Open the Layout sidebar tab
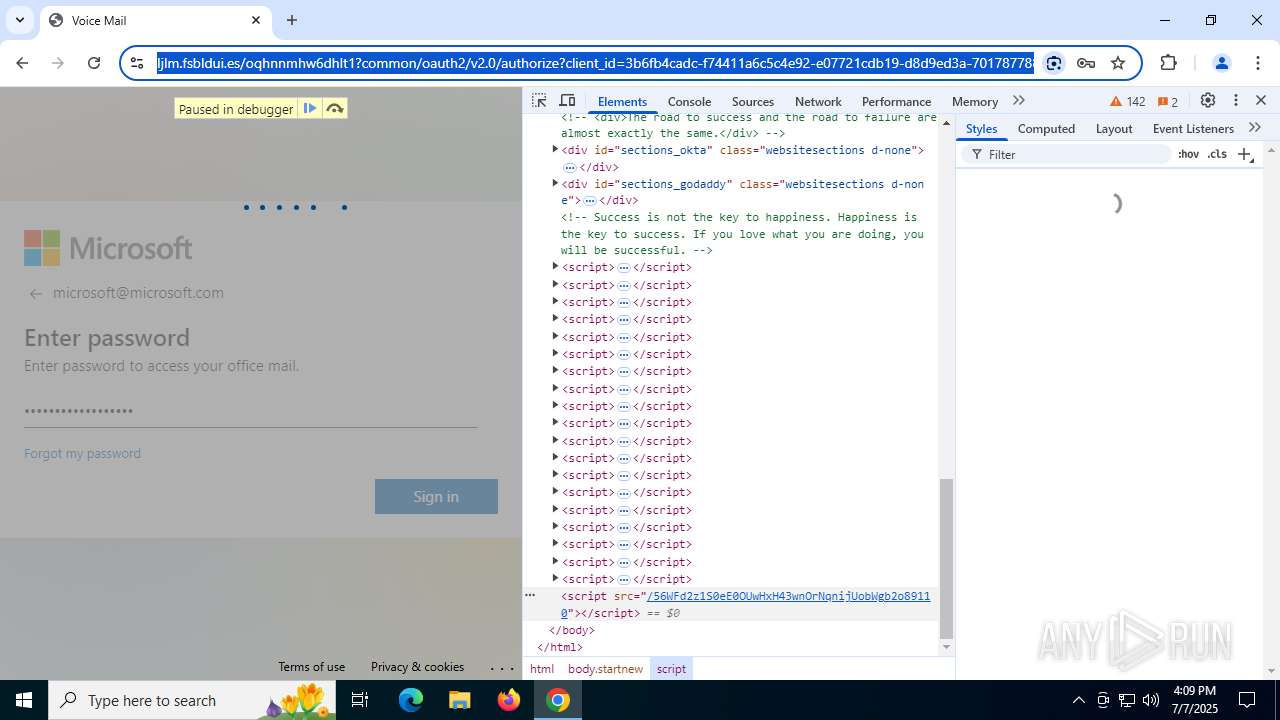Viewport: 1280px width, 720px height. [x=1114, y=129]
